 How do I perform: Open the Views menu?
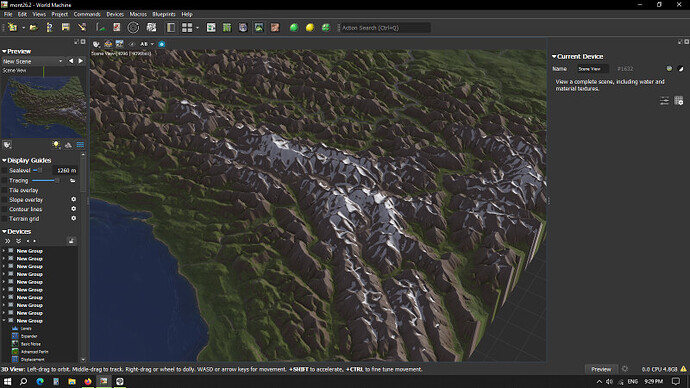39,14
